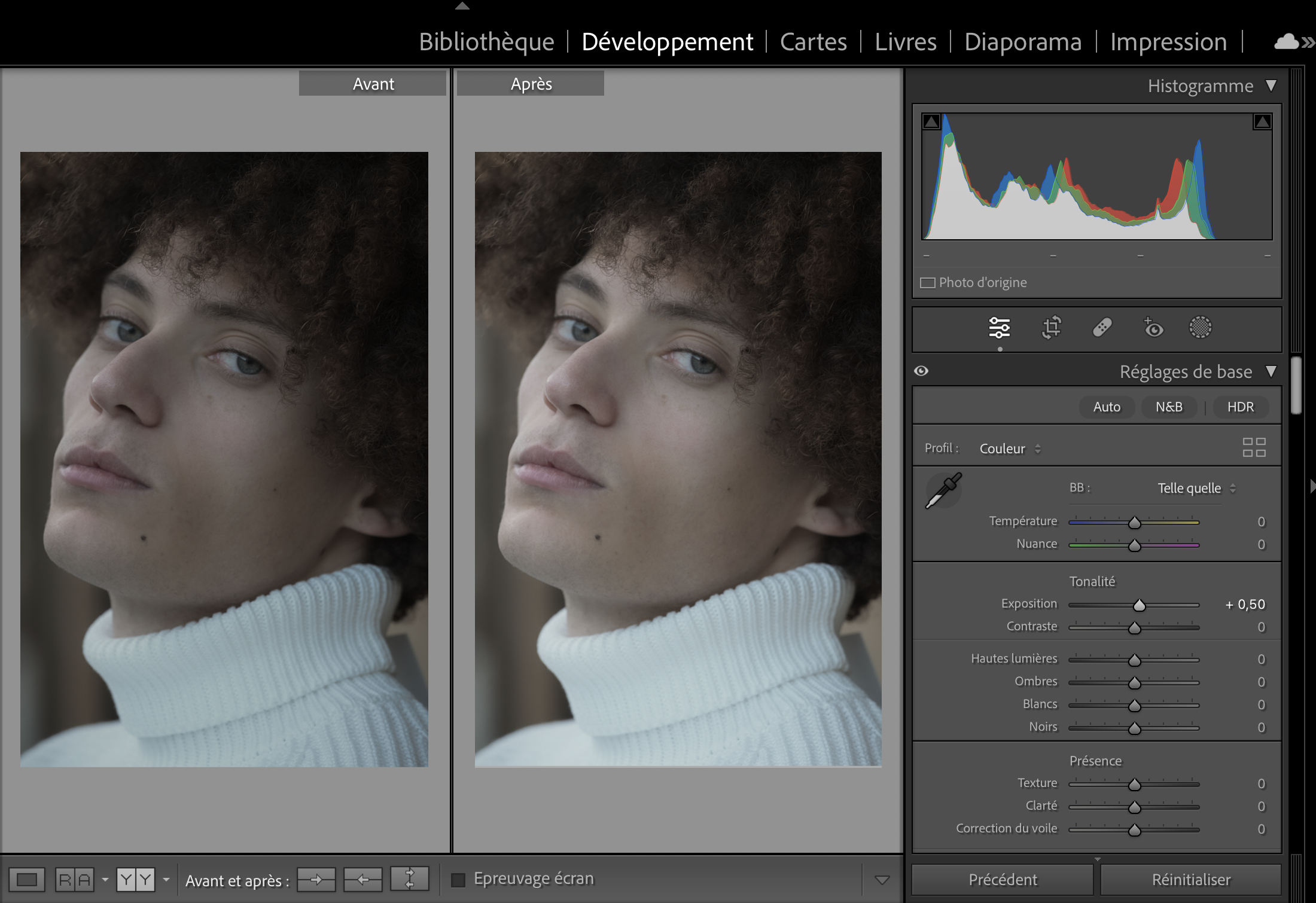The width and height of the screenshot is (1316, 903).
Task: Open the Cartes module
Action: [x=813, y=42]
